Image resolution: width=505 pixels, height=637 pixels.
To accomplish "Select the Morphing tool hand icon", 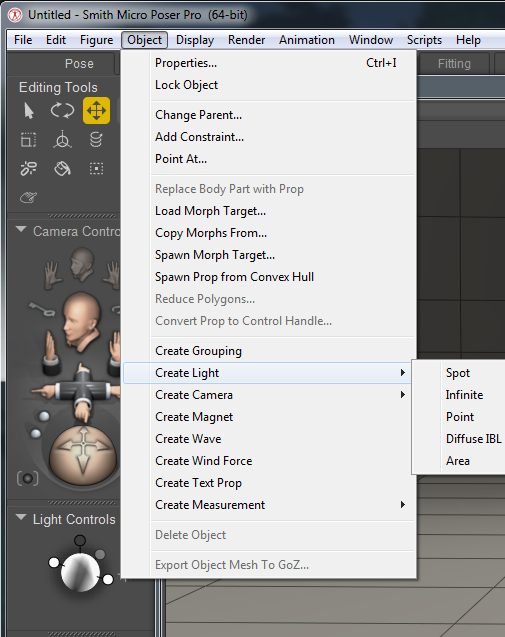I will pos(28,198).
